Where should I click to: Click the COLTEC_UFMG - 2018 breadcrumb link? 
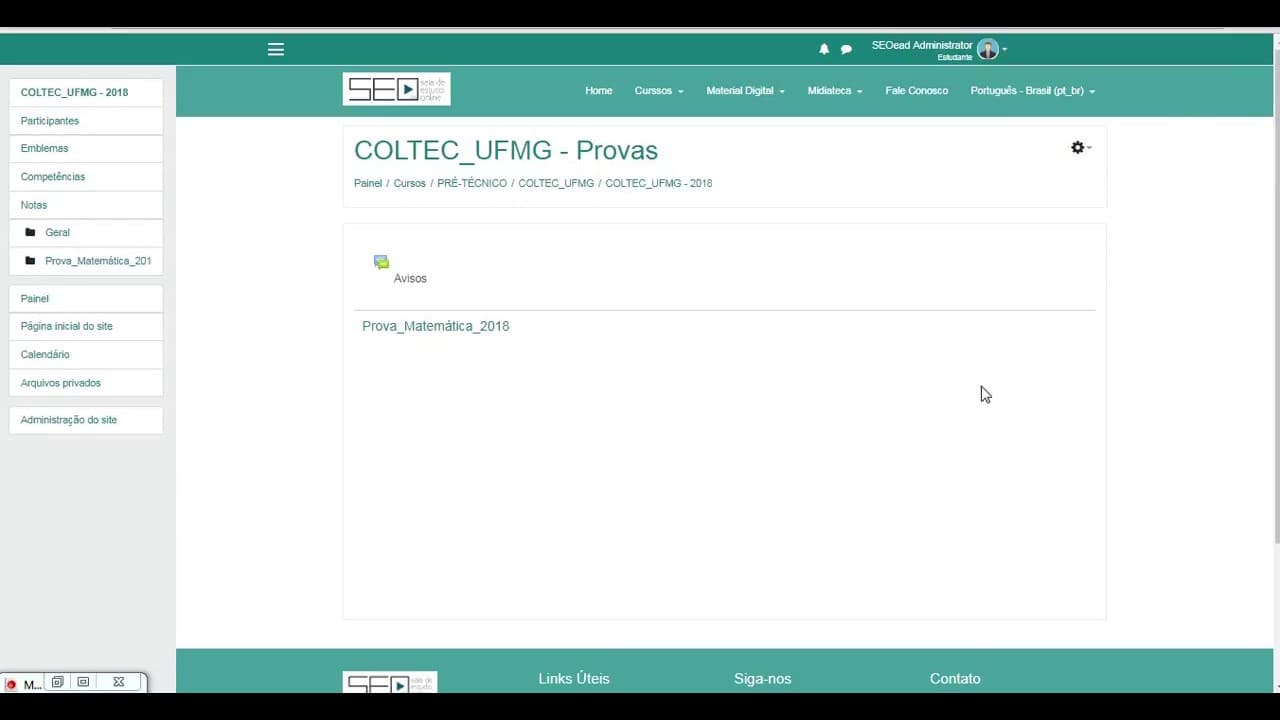click(x=658, y=183)
